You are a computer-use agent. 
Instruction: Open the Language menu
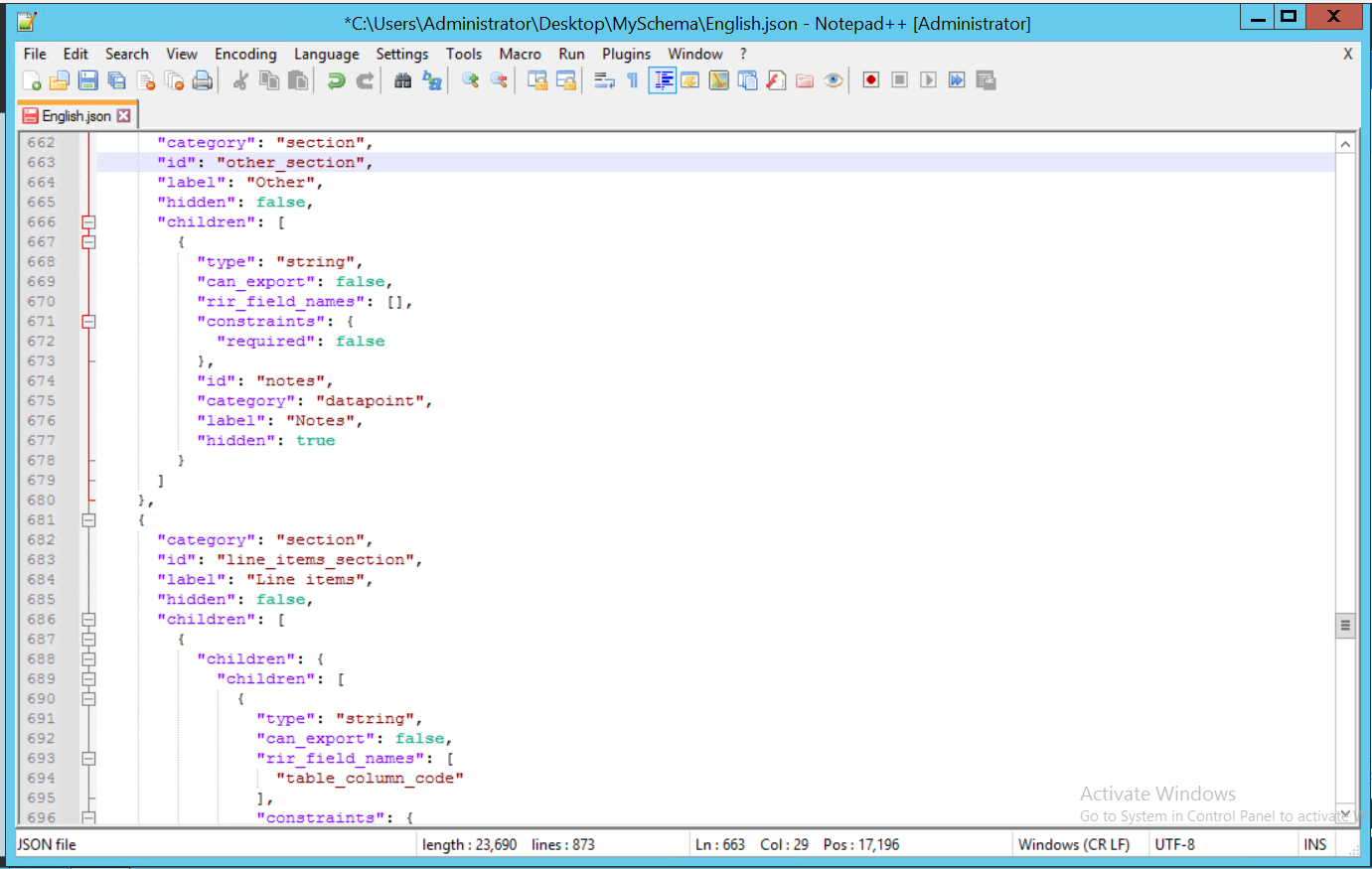point(327,54)
